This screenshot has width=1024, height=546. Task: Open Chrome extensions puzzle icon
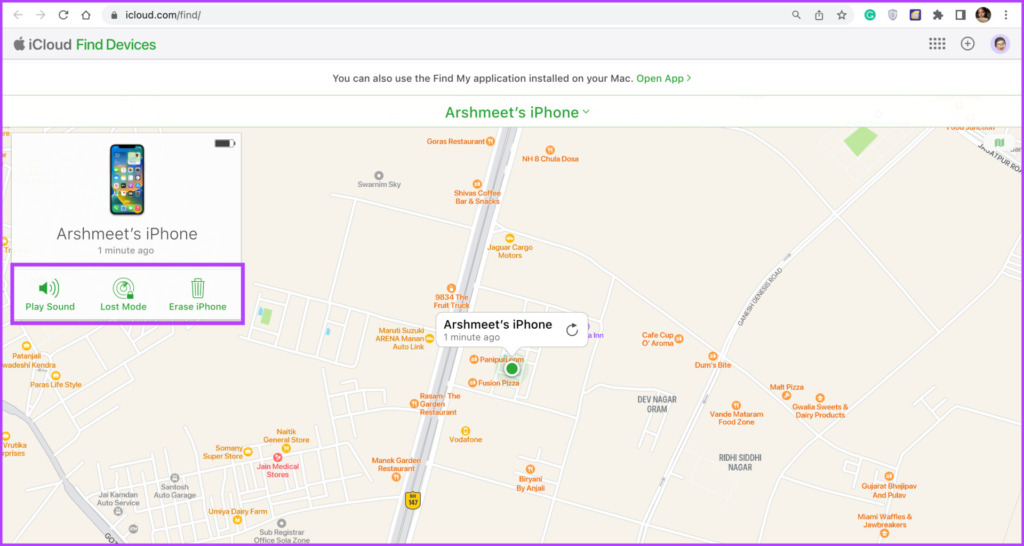coord(938,15)
